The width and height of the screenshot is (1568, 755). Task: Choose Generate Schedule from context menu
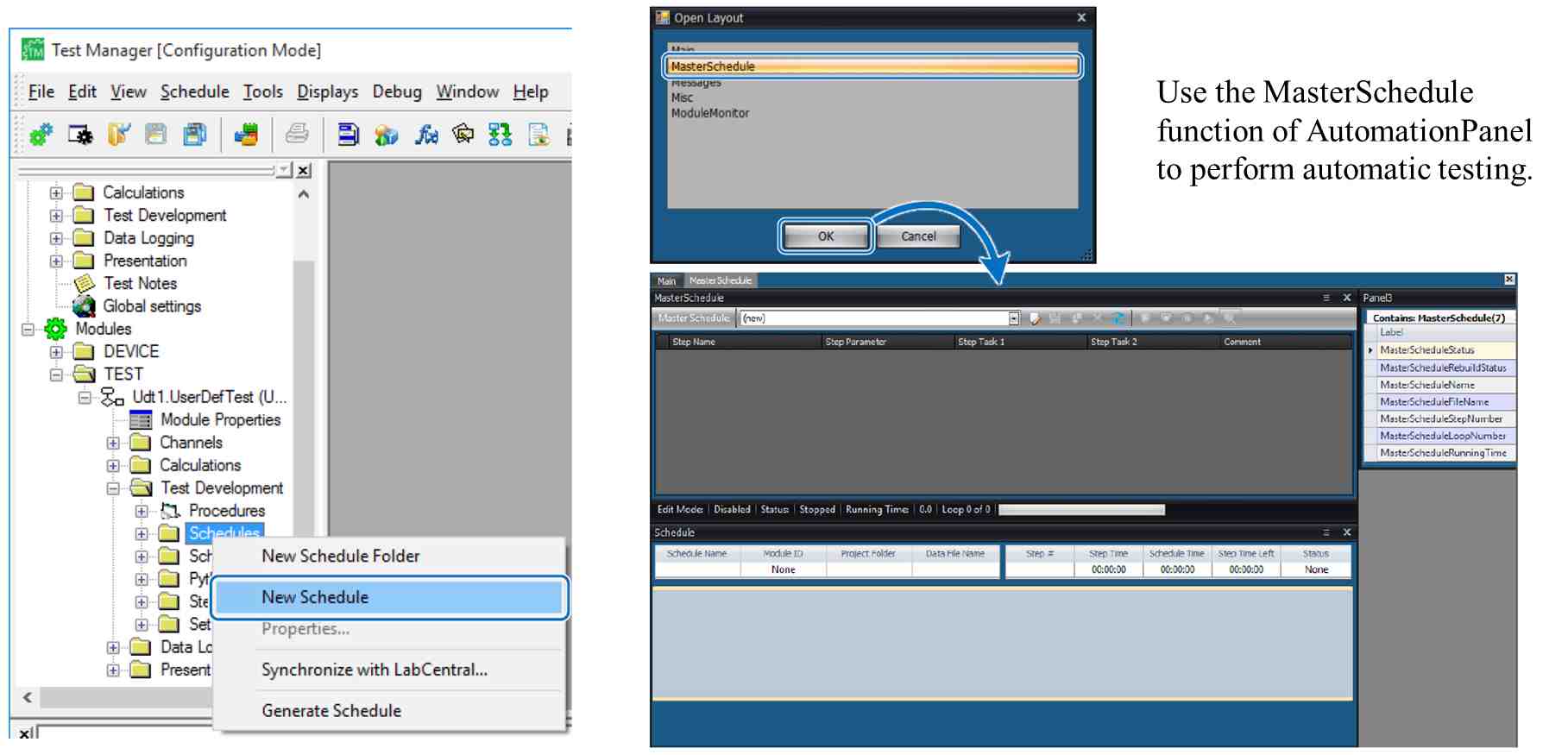pos(389,711)
